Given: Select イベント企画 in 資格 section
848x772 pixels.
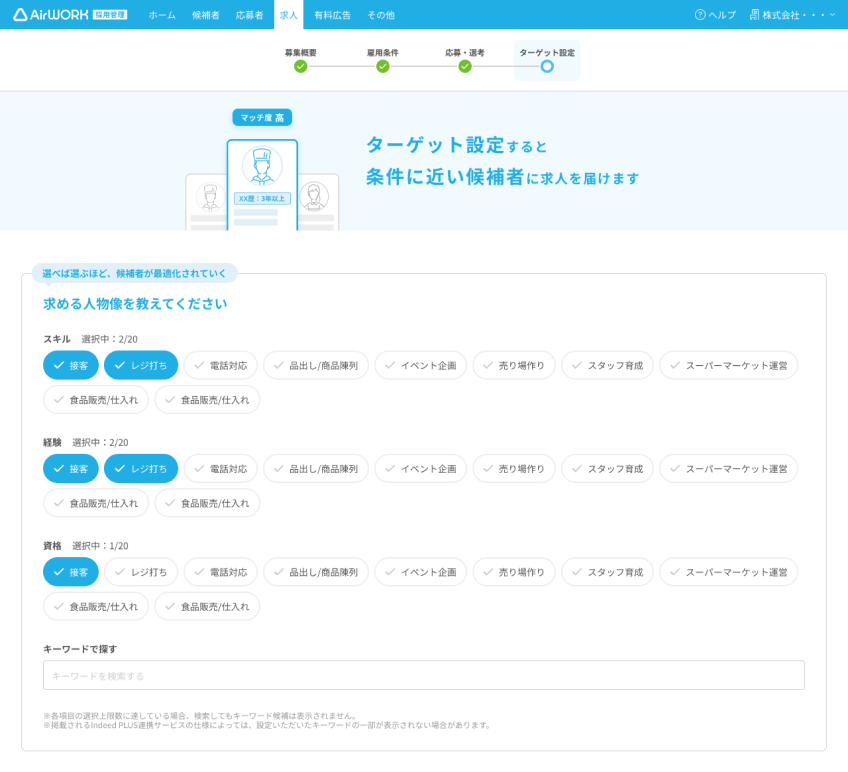Looking at the screenshot, I should (x=421, y=572).
